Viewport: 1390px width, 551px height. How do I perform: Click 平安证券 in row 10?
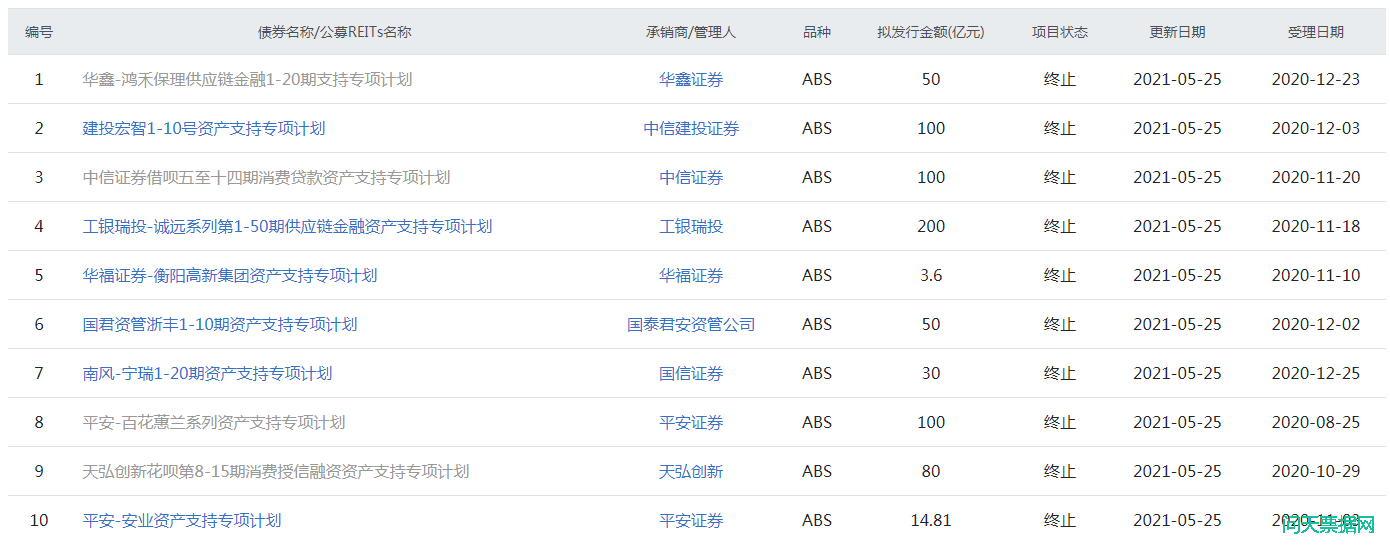point(691,520)
